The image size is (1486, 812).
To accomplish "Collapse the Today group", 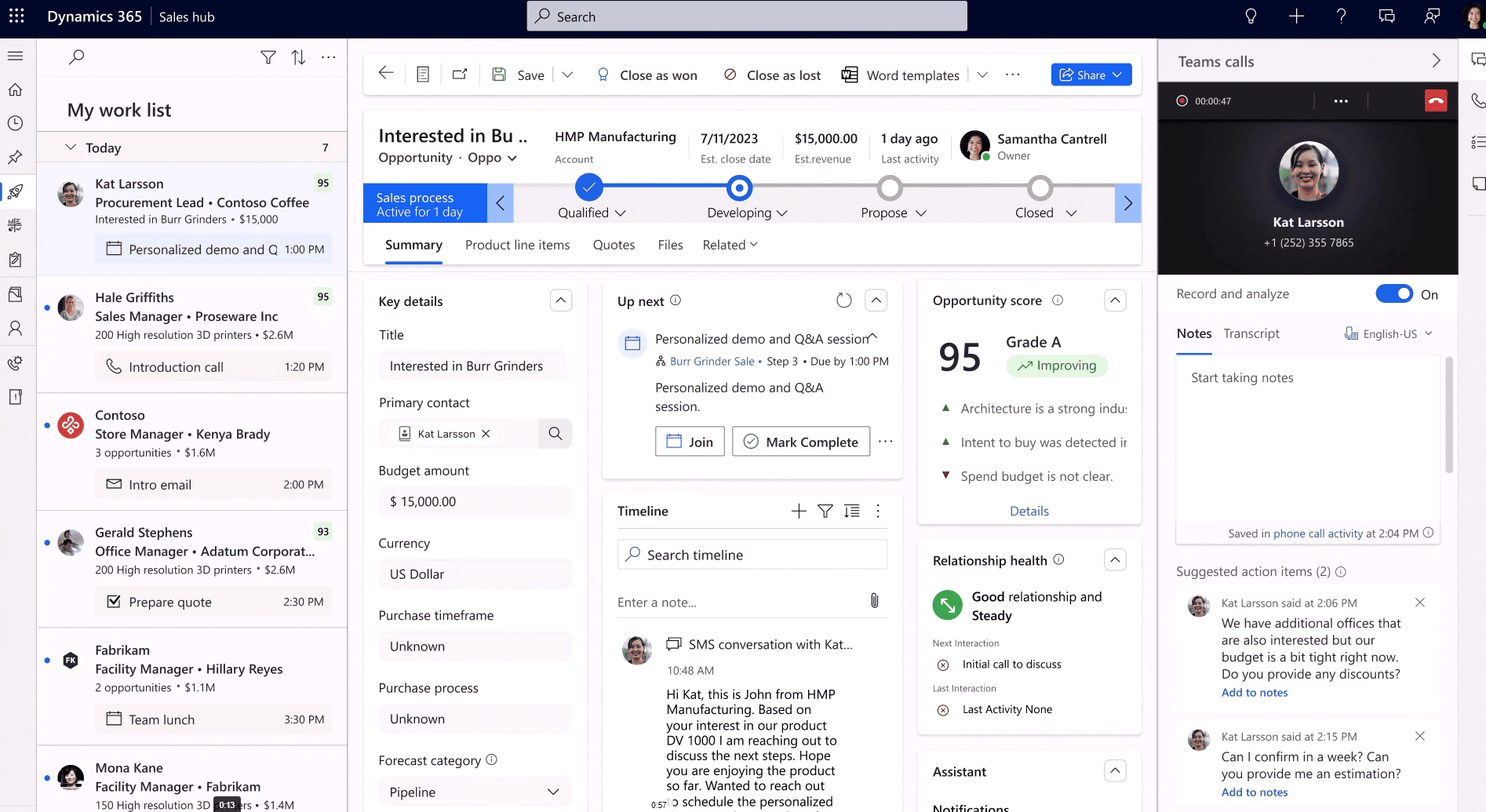I will tap(71, 147).
